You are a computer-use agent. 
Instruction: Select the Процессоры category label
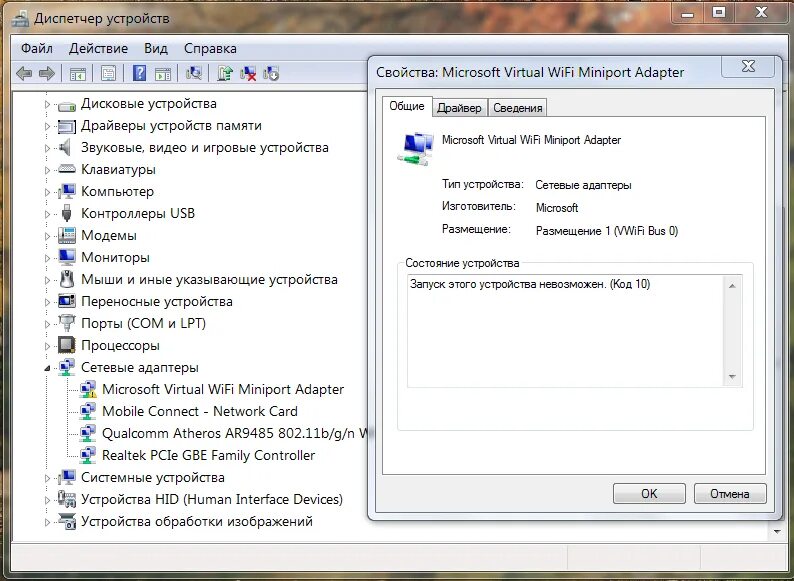pyautogui.click(x=121, y=345)
